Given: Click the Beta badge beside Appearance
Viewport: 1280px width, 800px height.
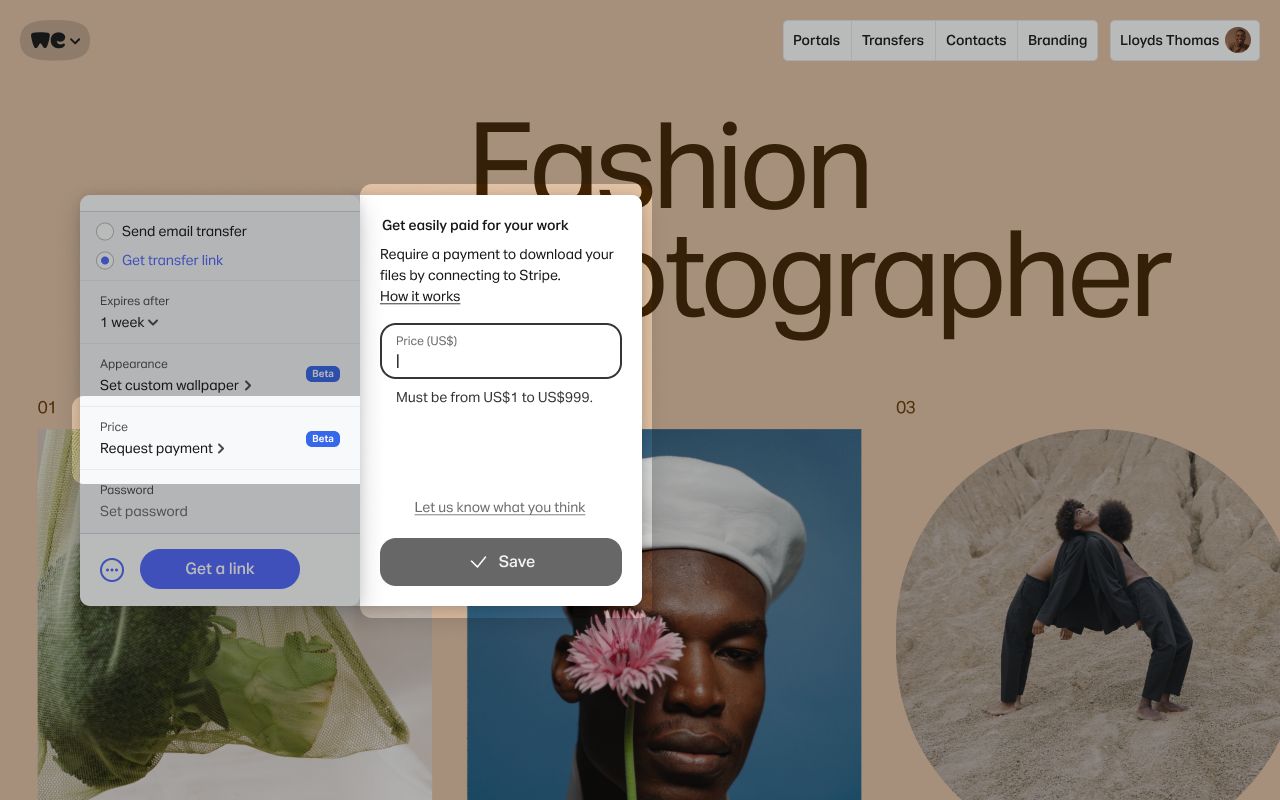Looking at the screenshot, I should (x=322, y=374).
